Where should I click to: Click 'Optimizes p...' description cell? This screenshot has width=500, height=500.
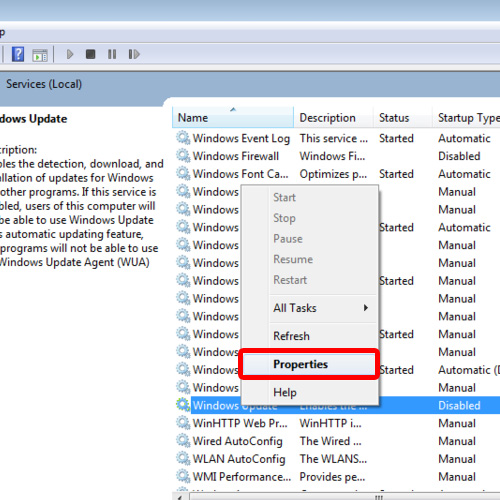click(333, 174)
